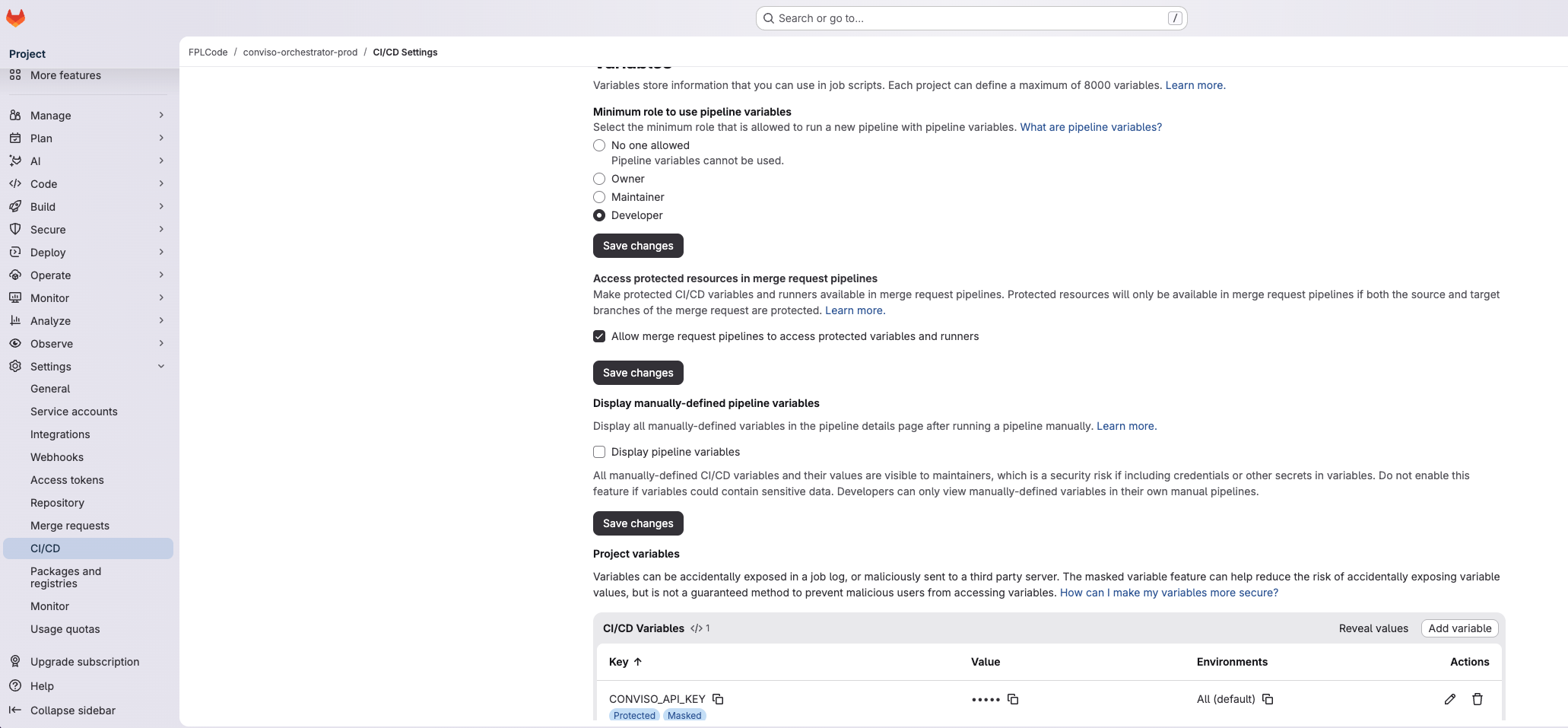Click the search magnifier icon
This screenshot has width=1568, height=728.
pos(769,18)
